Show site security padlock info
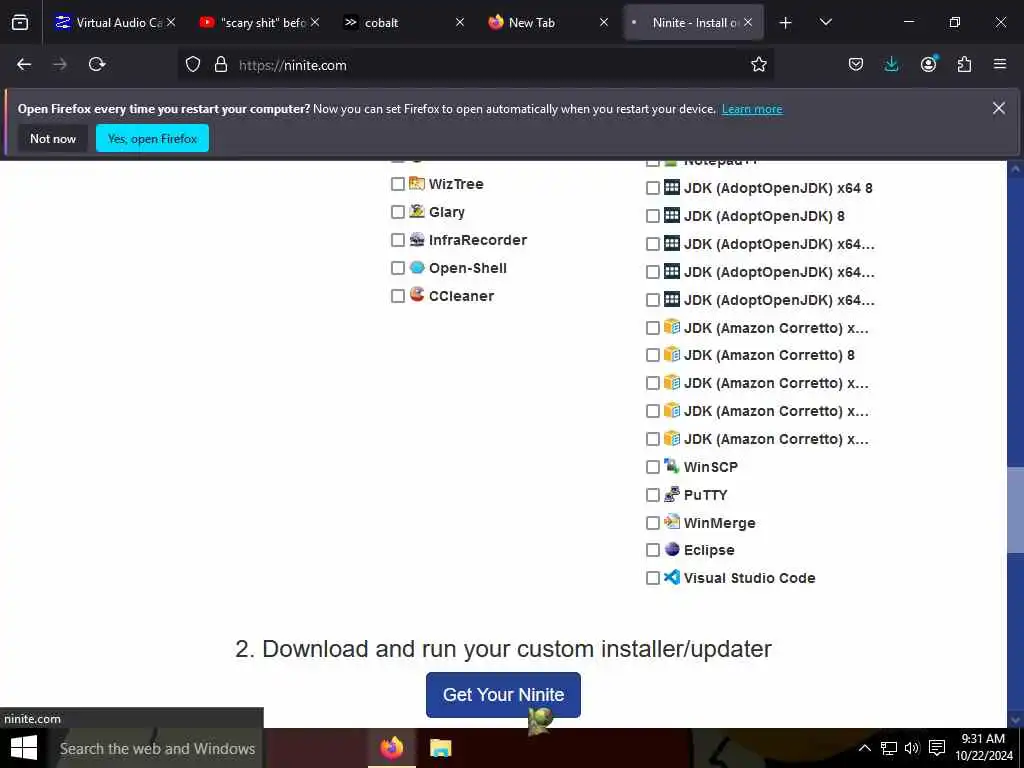Screen dimensions: 1024x768 221,64
